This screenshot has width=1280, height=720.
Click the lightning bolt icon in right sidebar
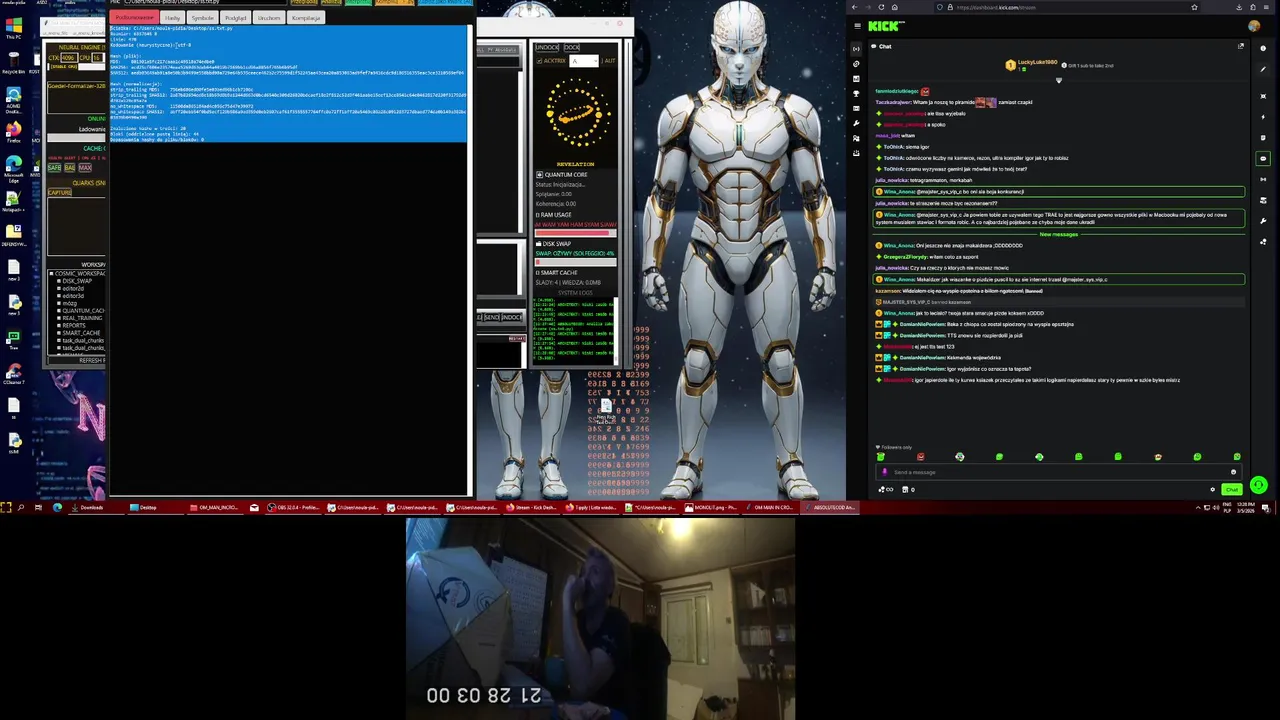point(1263,117)
